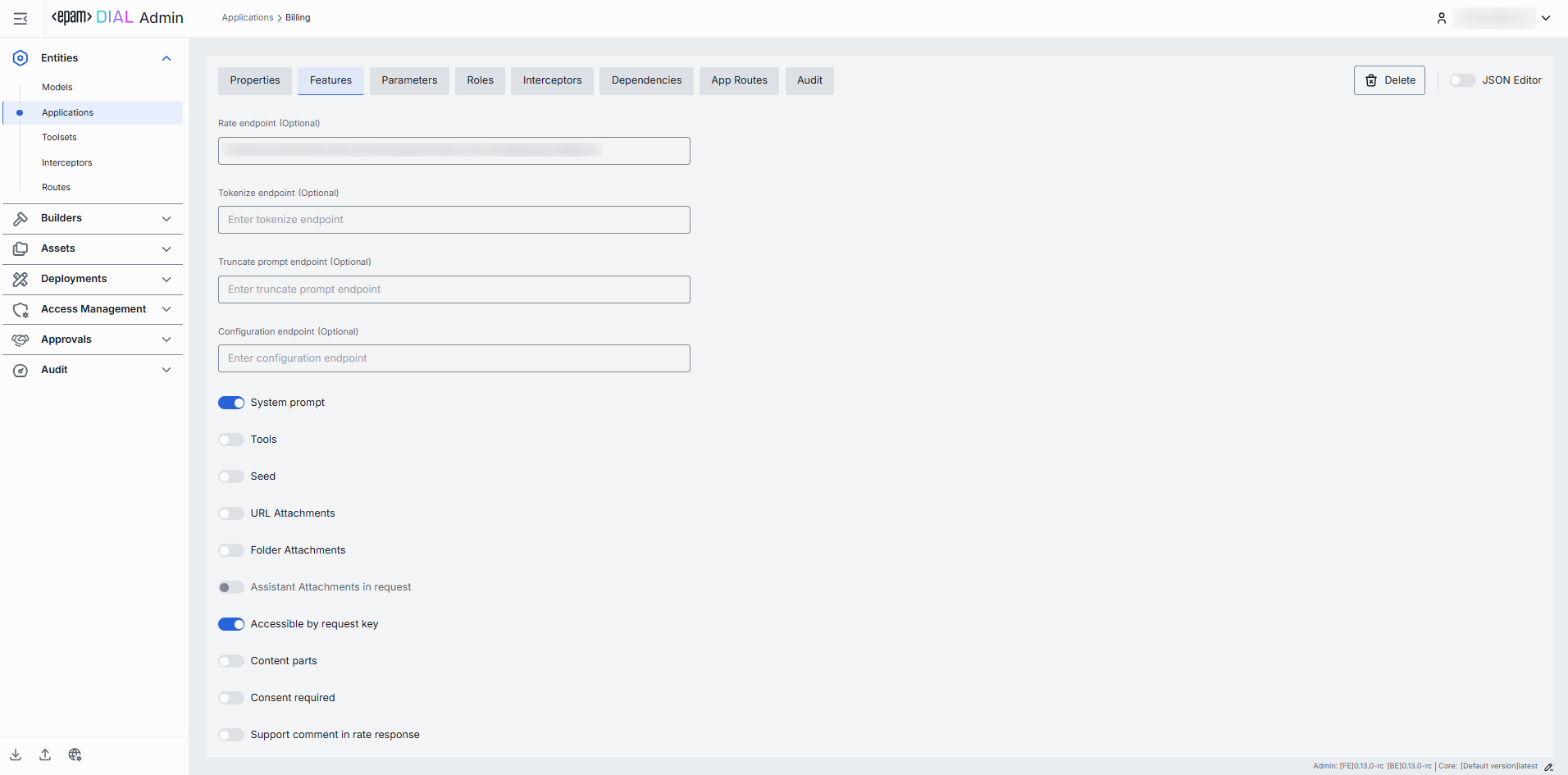The image size is (1568, 775).
Task: Click the globe settings icon at bottom
Action: [x=75, y=754]
